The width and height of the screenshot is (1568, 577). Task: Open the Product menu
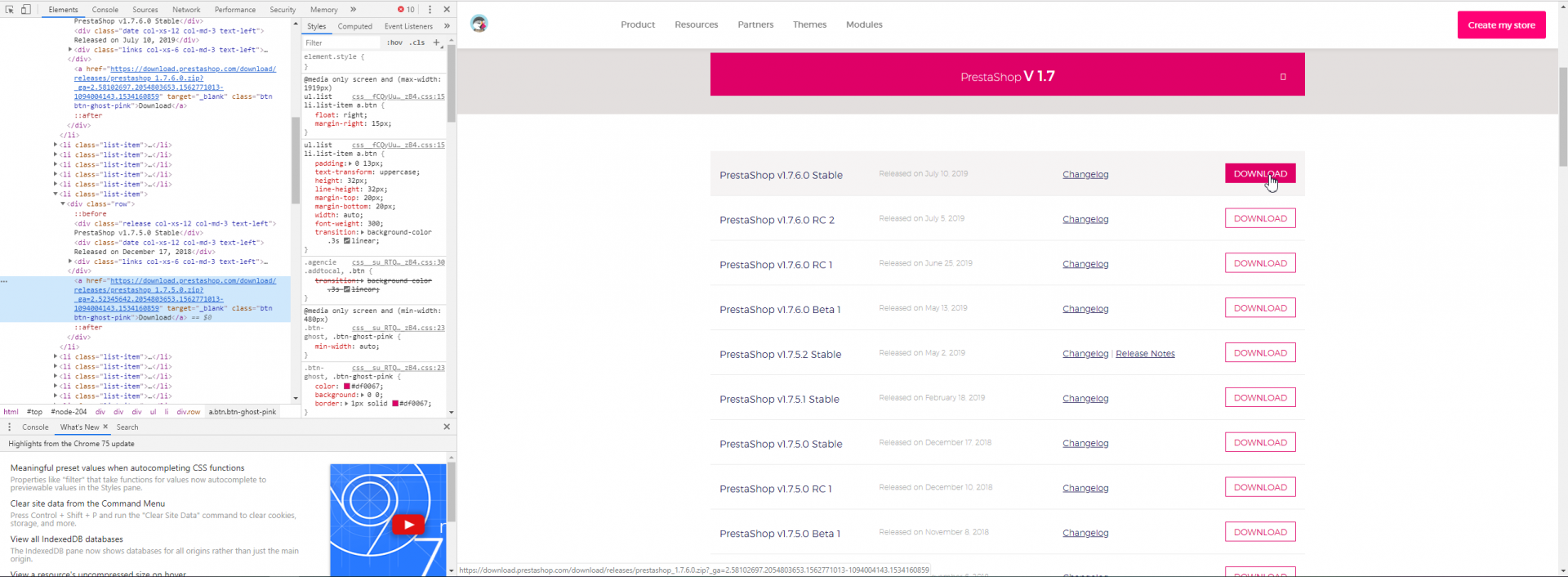[638, 25]
